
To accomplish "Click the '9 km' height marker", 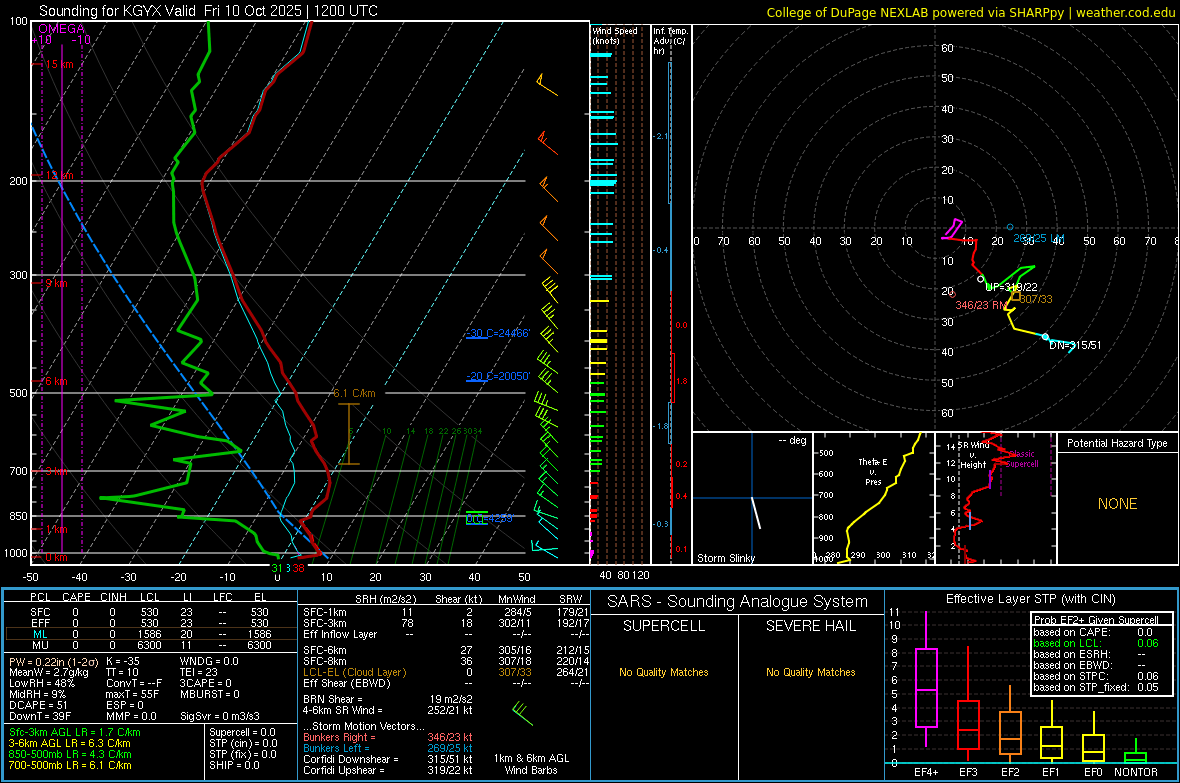I will click(x=56, y=284).
